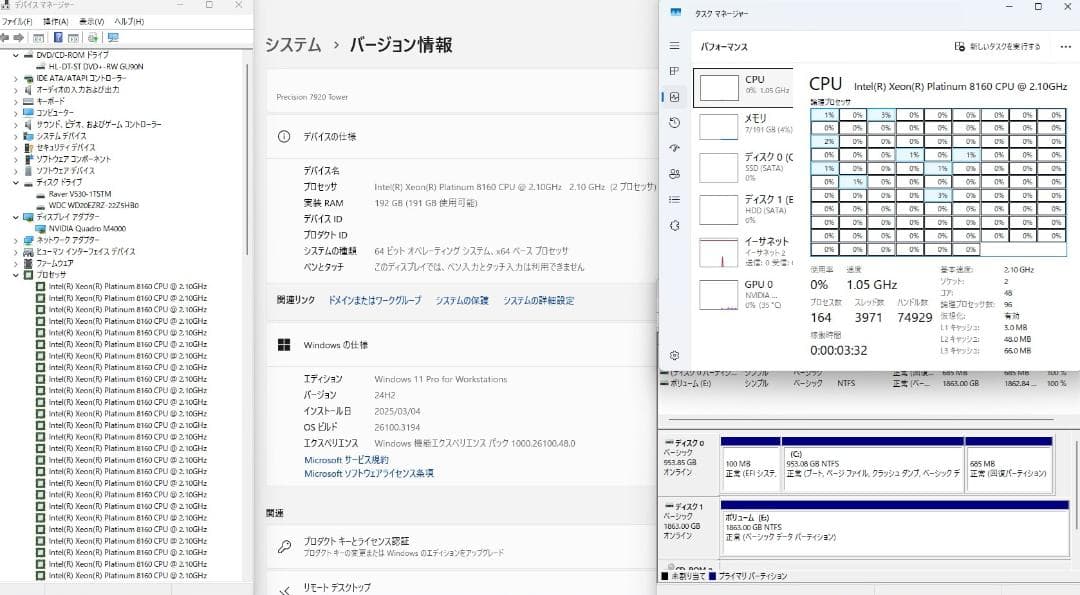Screen dimensions: 1080x595
Task: Expand the キーボード node in Device Manager
Action: (x=16, y=101)
